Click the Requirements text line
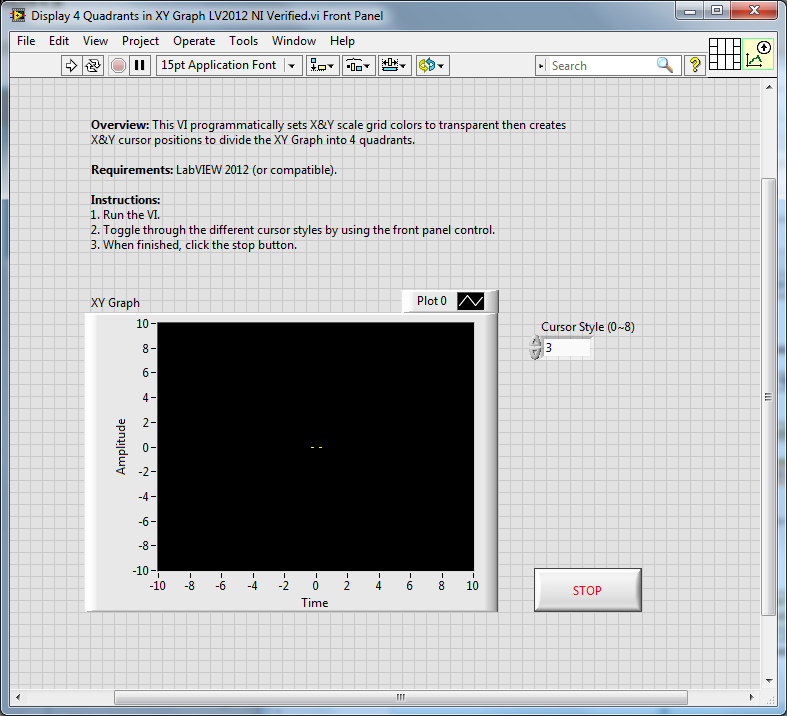Screen dimensions: 787x716 214,170
